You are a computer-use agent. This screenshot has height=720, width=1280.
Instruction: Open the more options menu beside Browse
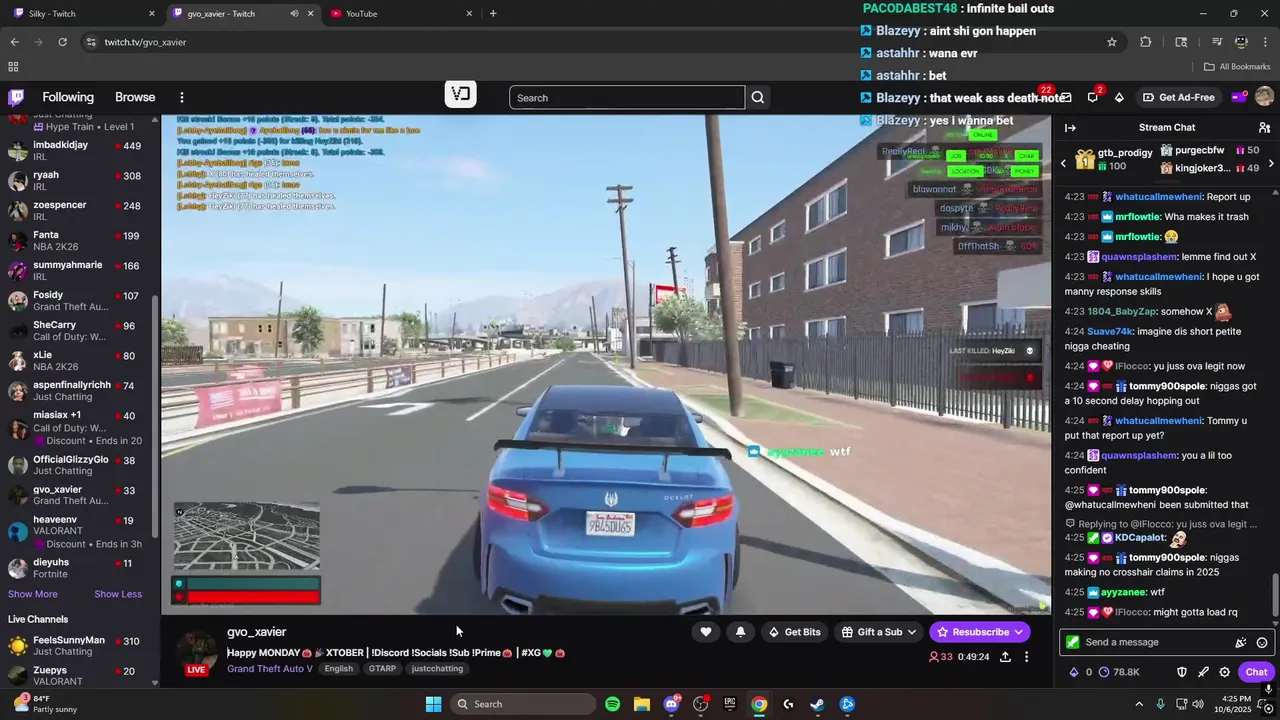pyautogui.click(x=182, y=97)
